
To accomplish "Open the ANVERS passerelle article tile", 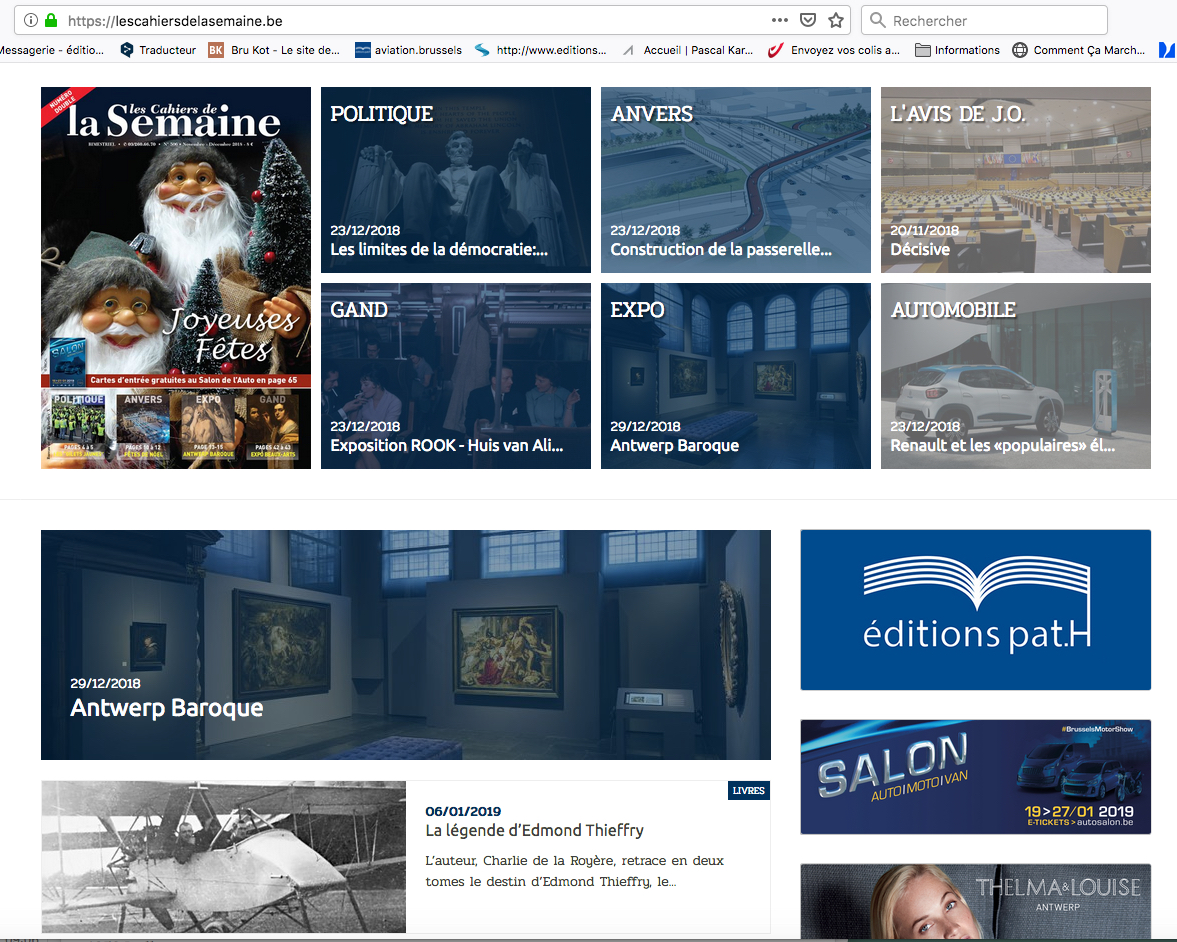I will point(735,180).
